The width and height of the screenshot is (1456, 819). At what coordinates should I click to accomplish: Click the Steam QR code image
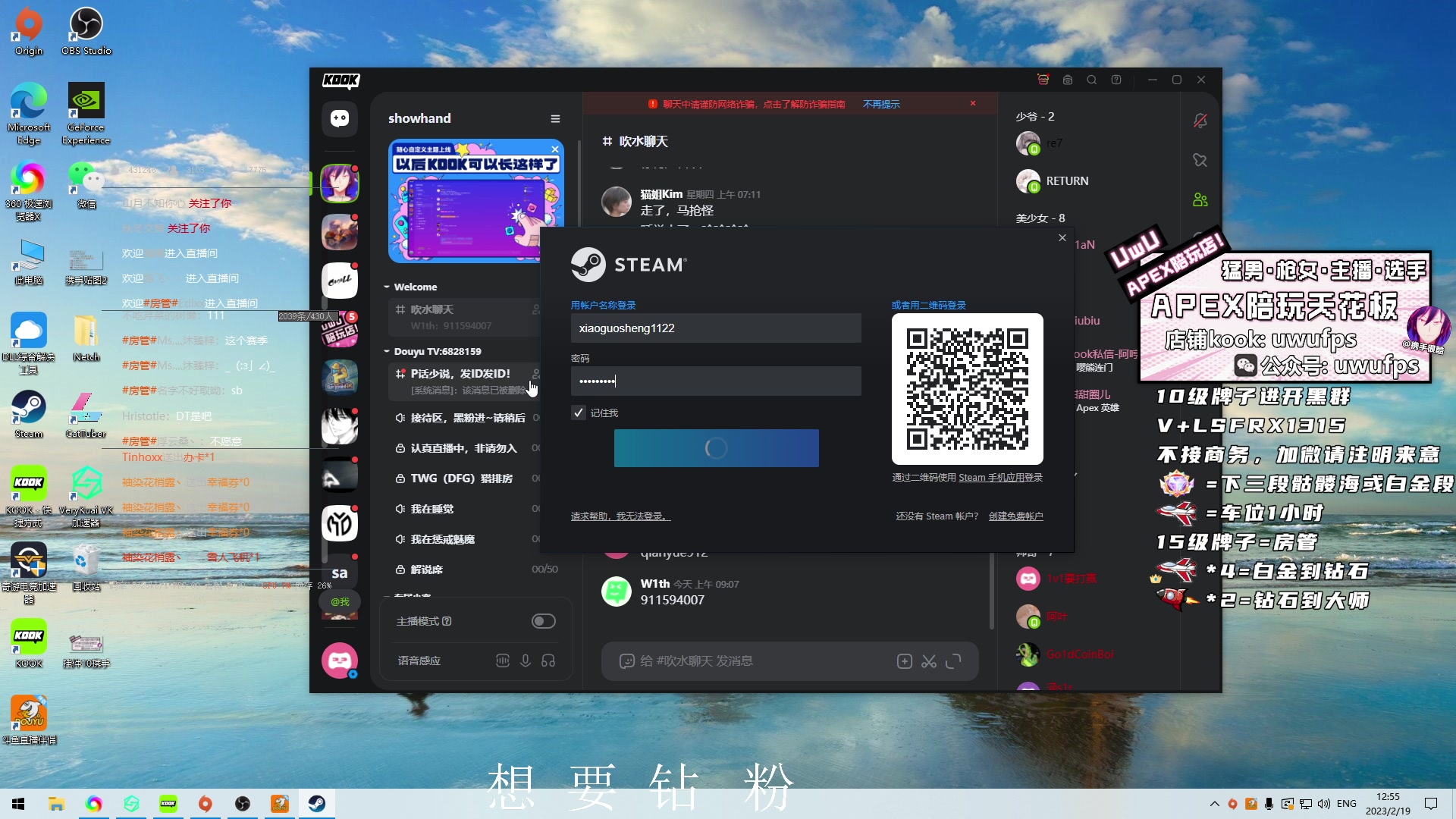[967, 389]
